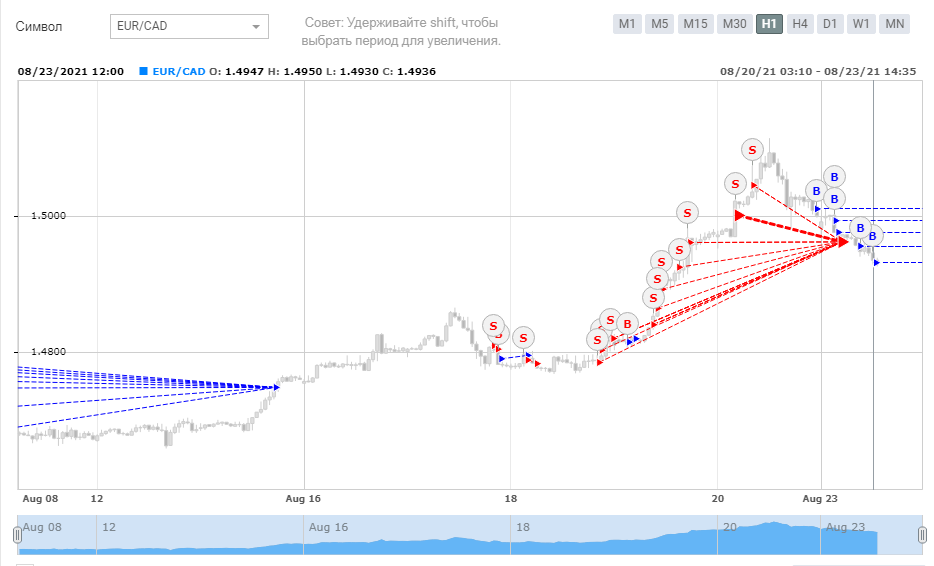The width and height of the screenshot is (934, 566).
Task: Click the lone B marker among Aug 19 sells
Action: 627,324
